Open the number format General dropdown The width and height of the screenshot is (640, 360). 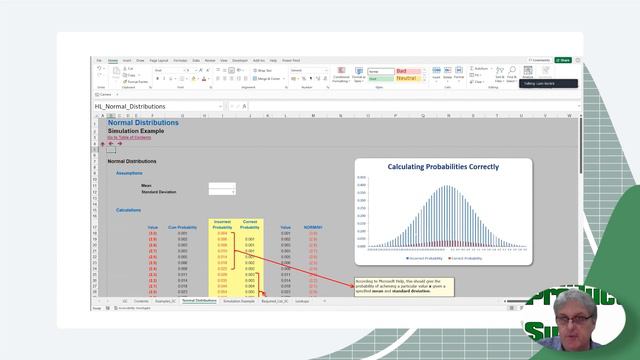[309, 70]
